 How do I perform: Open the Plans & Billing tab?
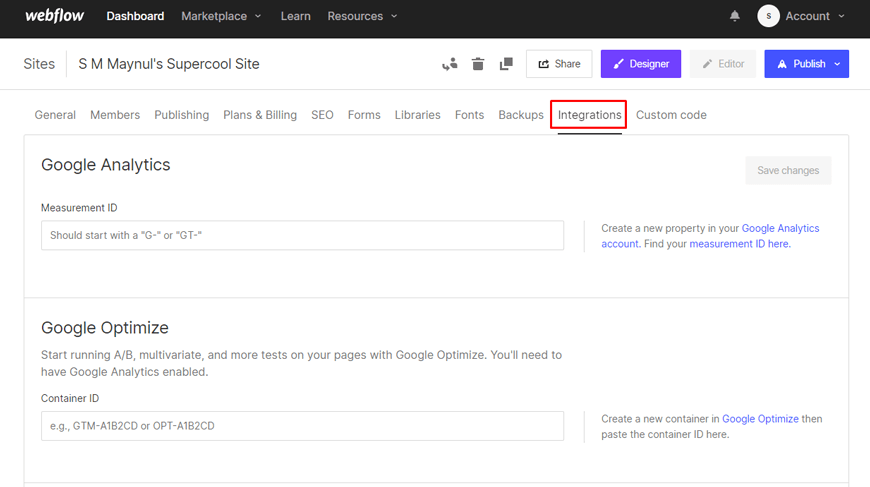(260, 115)
